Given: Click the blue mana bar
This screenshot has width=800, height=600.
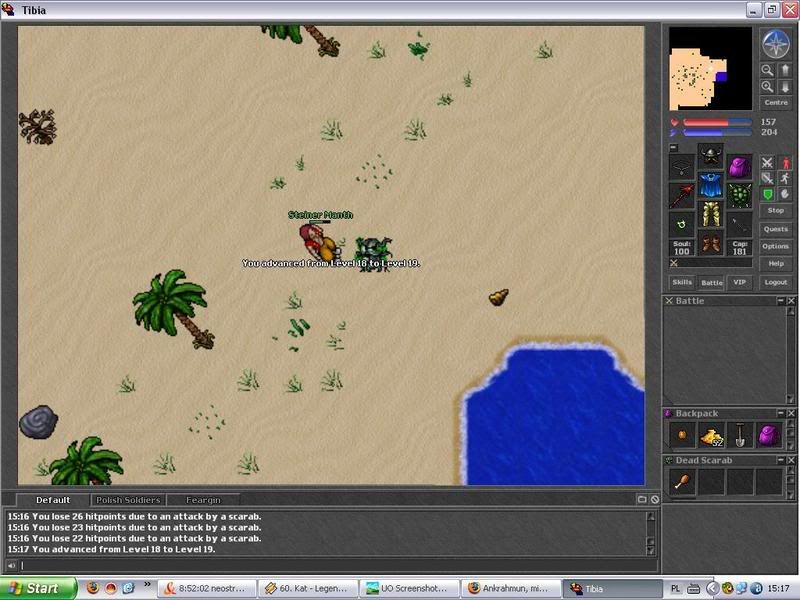Looking at the screenshot, I should click(717, 133).
